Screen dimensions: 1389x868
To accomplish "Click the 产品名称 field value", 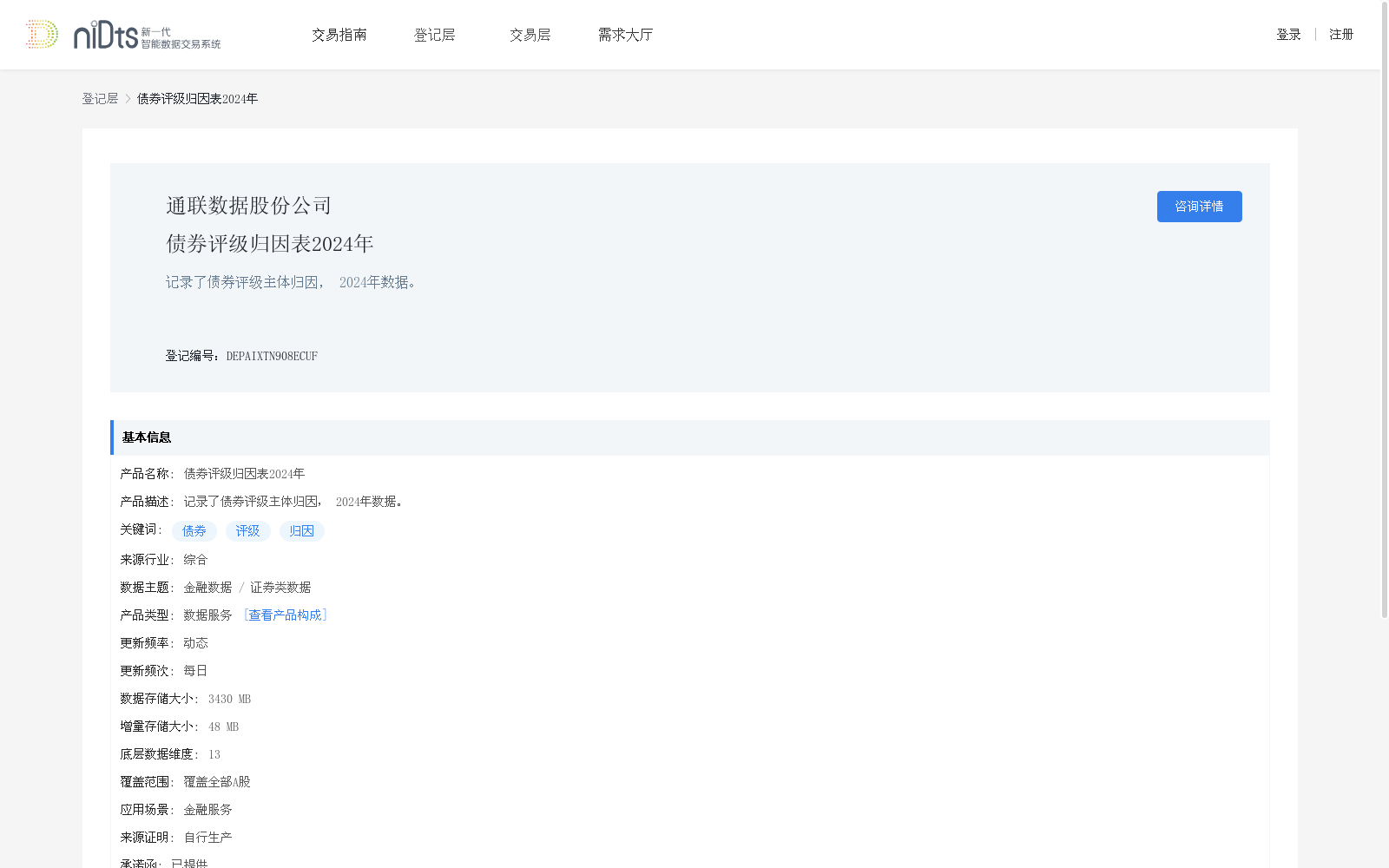I will point(244,474).
